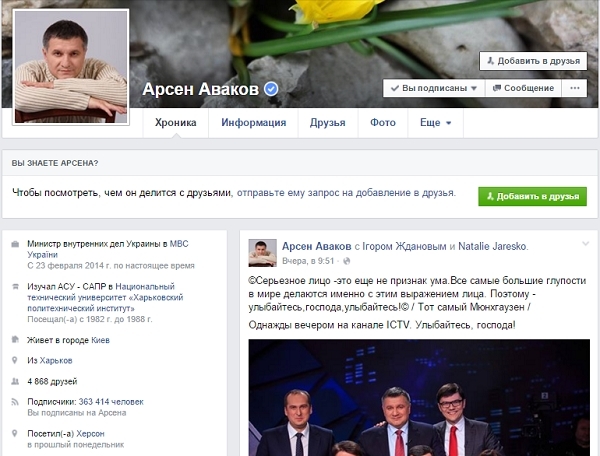The width and height of the screenshot is (600, 456).
Task: Click the Посещал(-а) с 1982 г. до 1988 г. text
Action: (90, 319)
